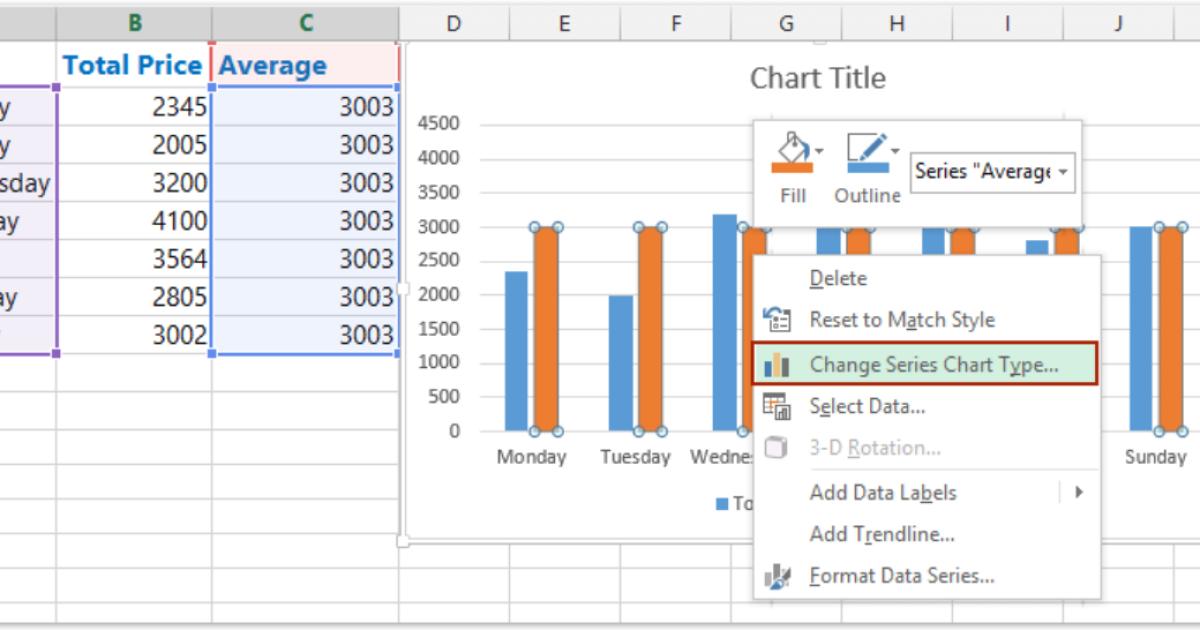Select cell containing 4100
1200x630 pixels.
[134, 221]
